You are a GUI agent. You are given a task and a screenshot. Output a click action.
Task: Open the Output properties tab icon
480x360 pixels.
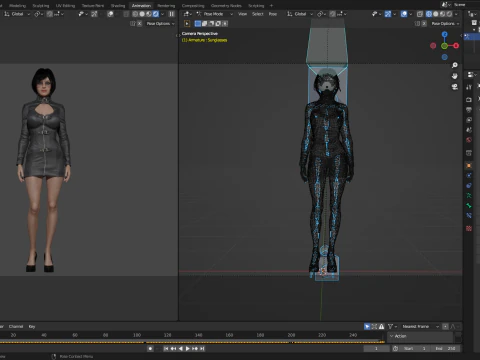click(x=469, y=110)
